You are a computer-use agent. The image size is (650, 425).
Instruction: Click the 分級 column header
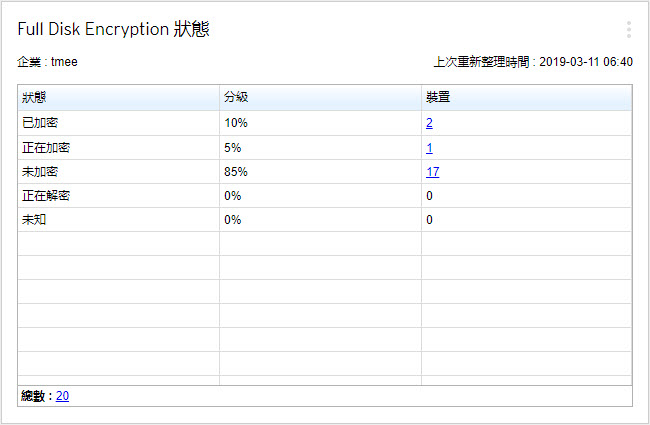(x=236, y=98)
